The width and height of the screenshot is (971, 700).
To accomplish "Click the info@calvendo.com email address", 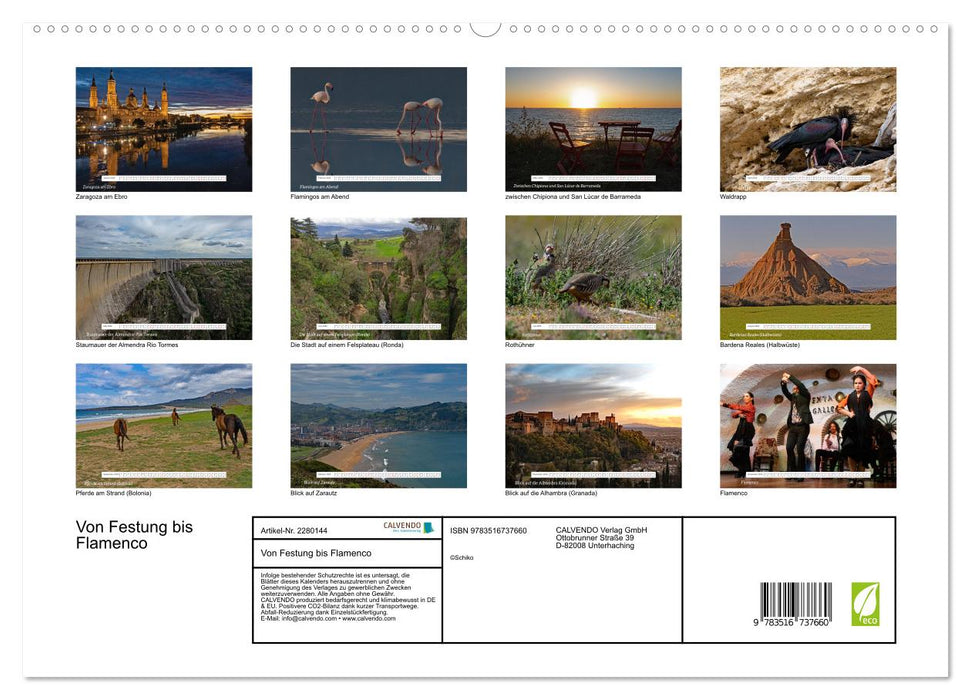I will pyautogui.click(x=299, y=619).
